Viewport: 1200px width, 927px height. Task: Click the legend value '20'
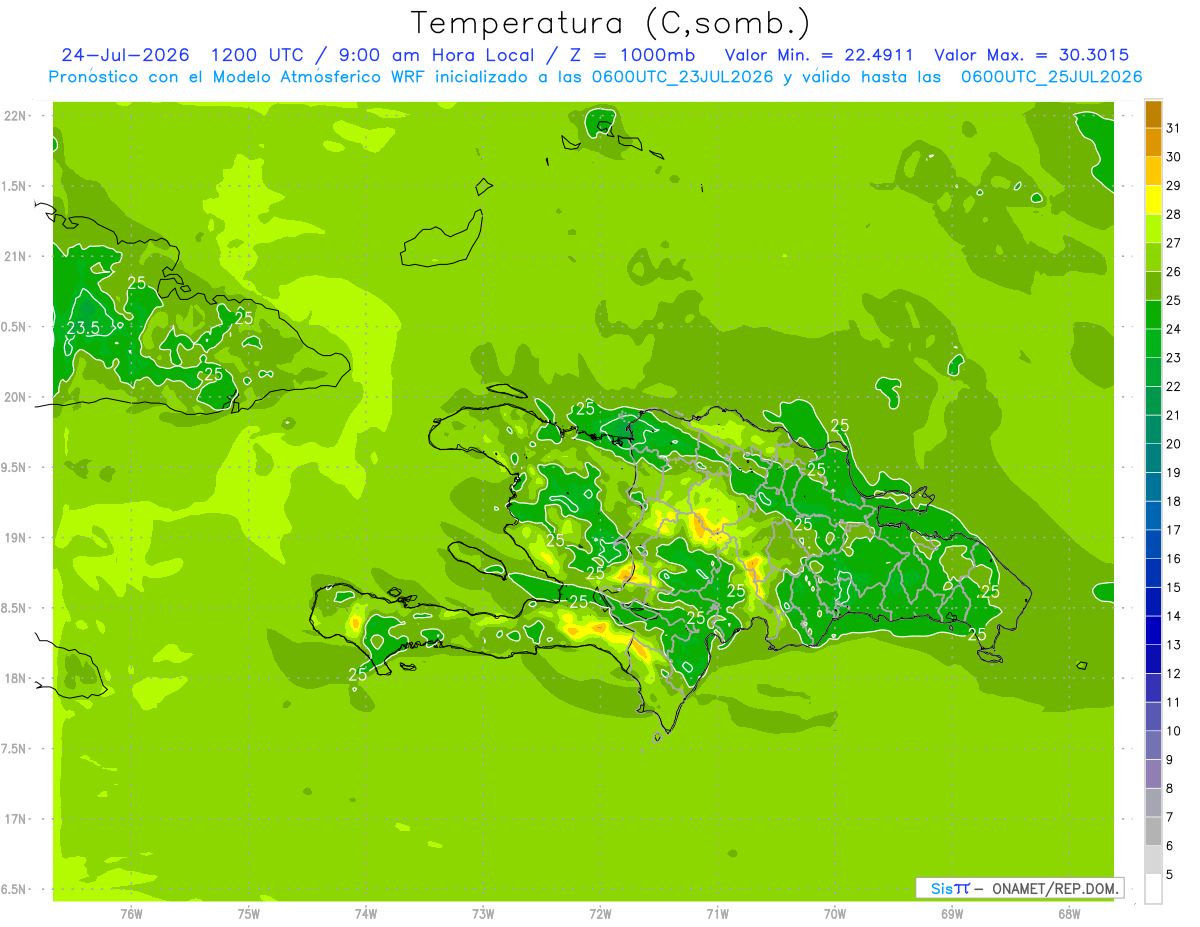pyautogui.click(x=1173, y=444)
